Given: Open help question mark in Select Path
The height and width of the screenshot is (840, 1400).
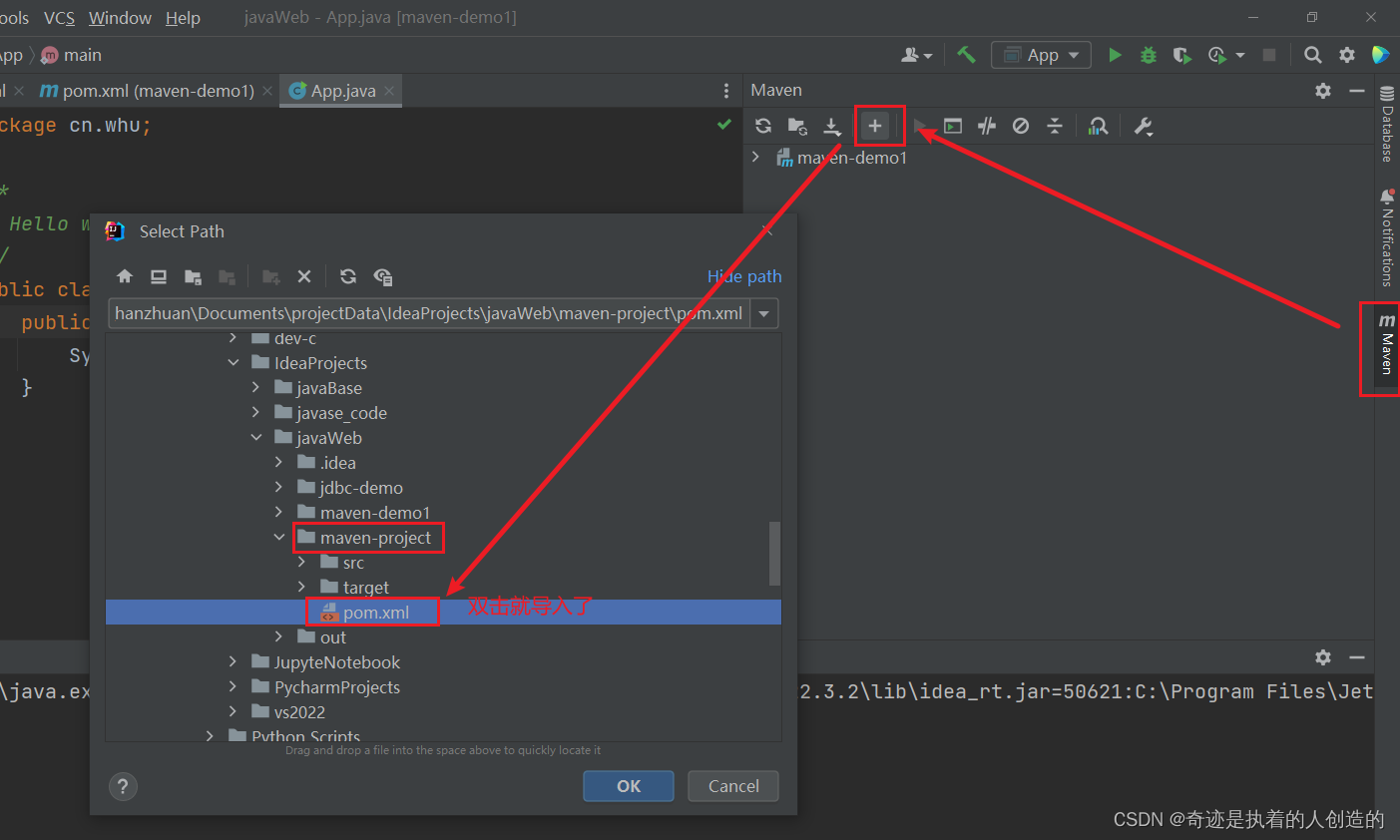Looking at the screenshot, I should tap(123, 786).
